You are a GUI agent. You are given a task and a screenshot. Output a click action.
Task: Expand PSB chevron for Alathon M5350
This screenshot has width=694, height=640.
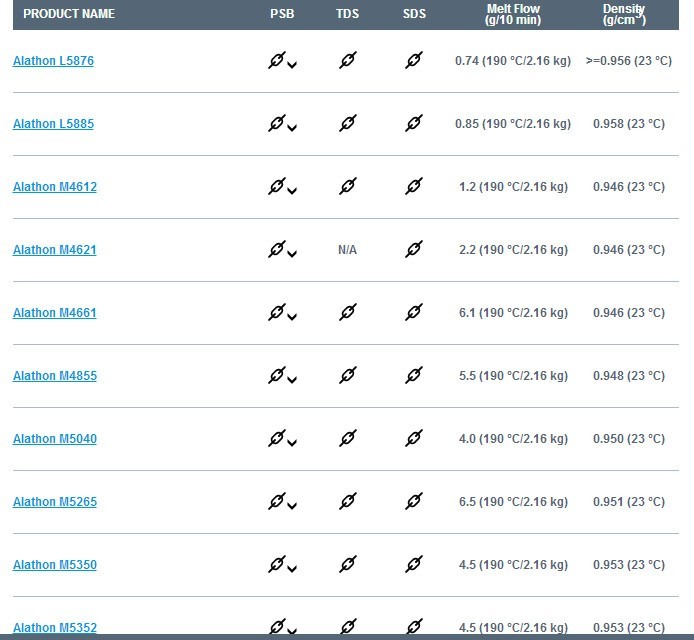pyautogui.click(x=292, y=569)
